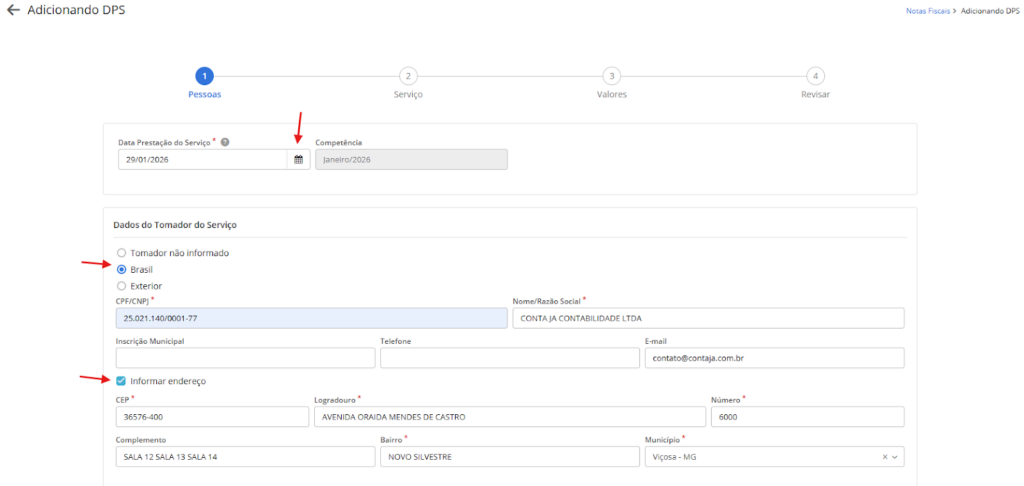Expand the Município dropdown chevron
Viewport: 1024px width, 486px height.
point(895,457)
